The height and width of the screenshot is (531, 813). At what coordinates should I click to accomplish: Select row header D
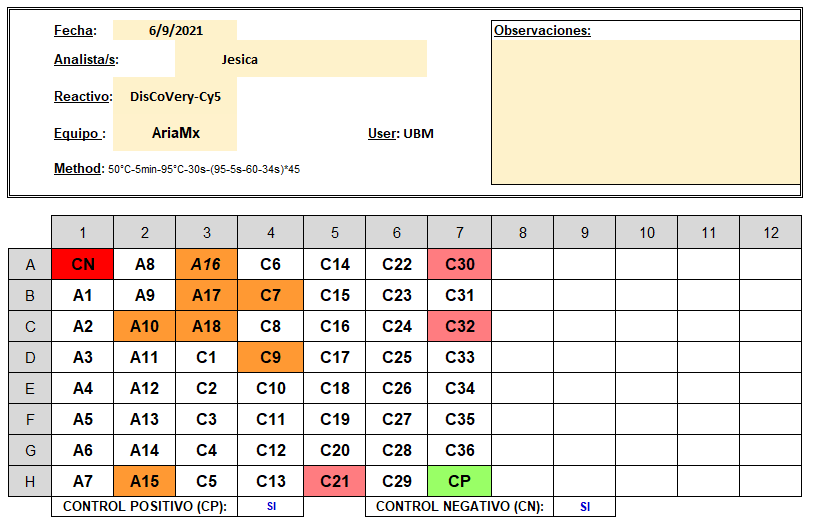(x=30, y=357)
